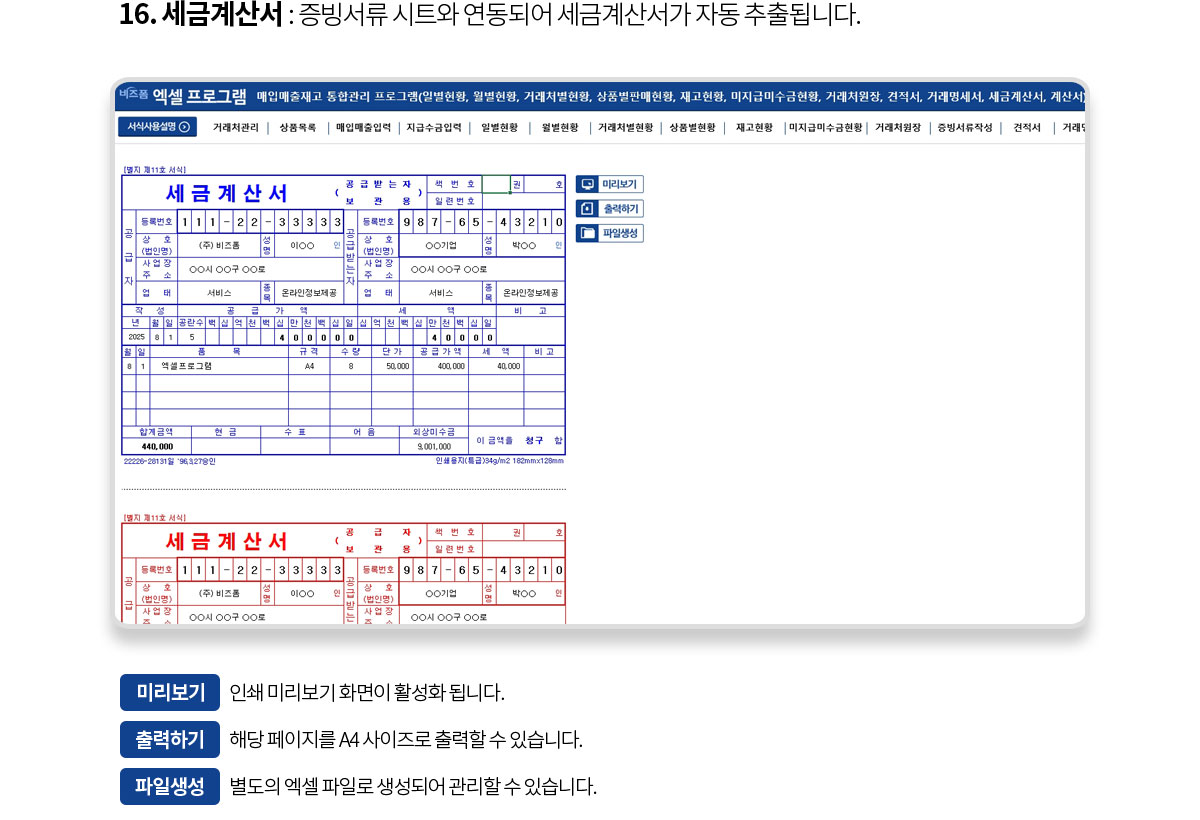Select the 50,000 unit price cell
Viewport: 1200px width, 820px height.
point(392,366)
